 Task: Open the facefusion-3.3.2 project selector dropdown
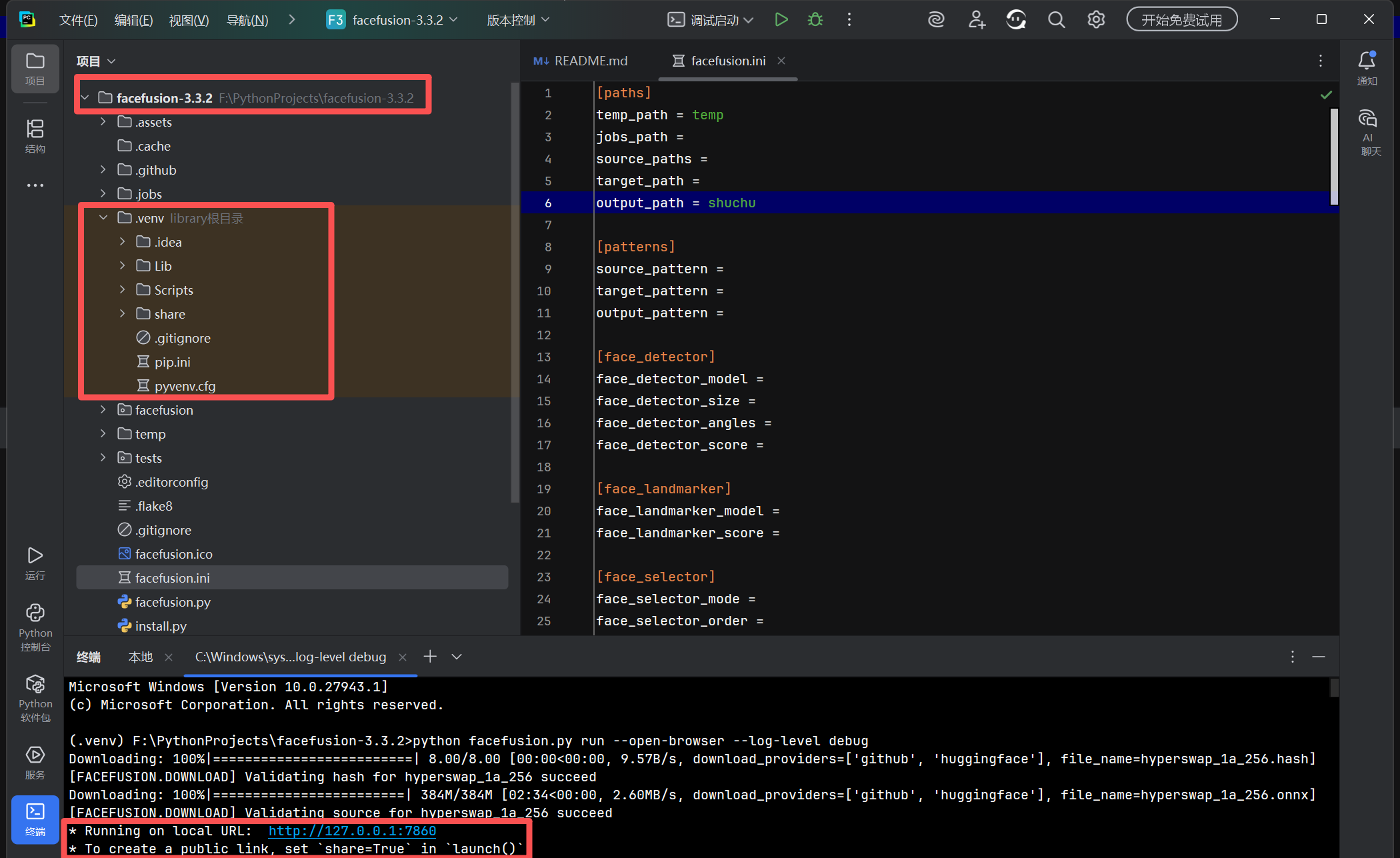[x=393, y=20]
